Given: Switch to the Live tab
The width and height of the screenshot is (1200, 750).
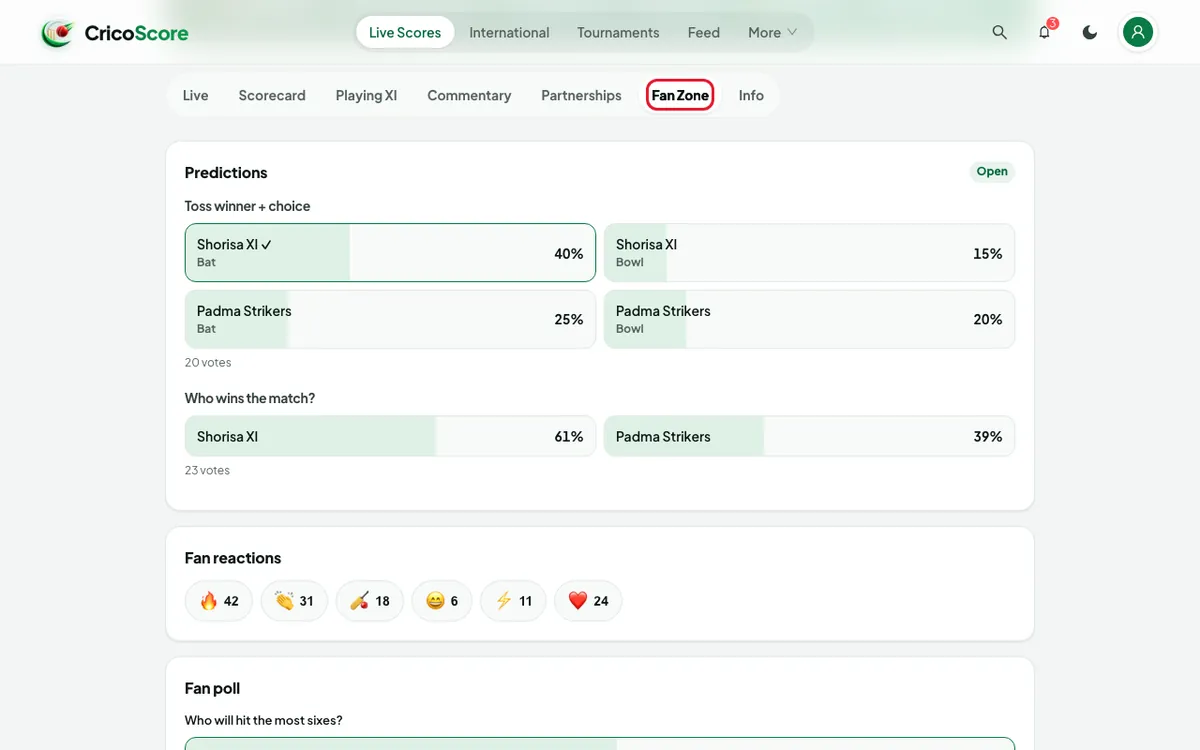Looking at the screenshot, I should (x=196, y=95).
